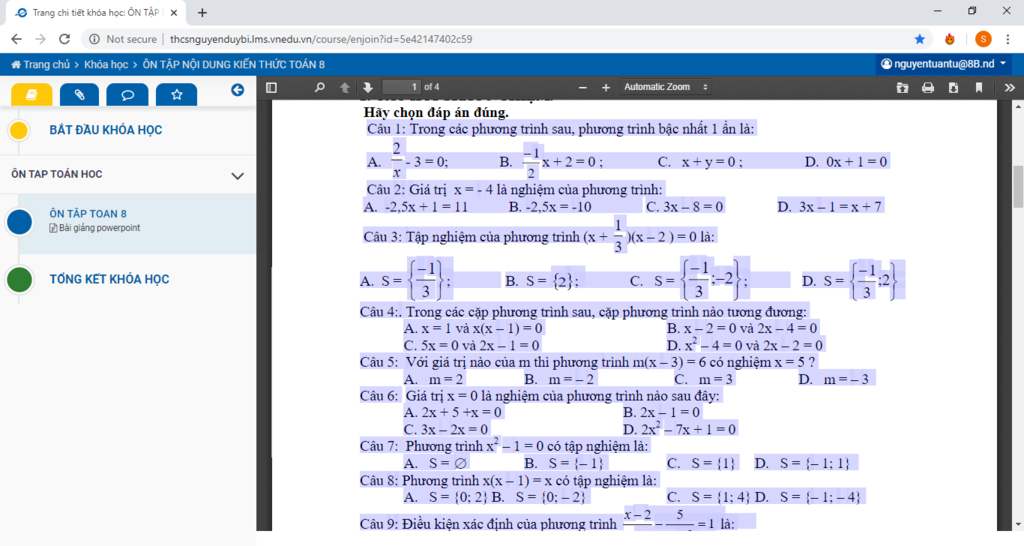Go to previous PDF page arrow
The height and width of the screenshot is (546, 1024).
coord(344,87)
